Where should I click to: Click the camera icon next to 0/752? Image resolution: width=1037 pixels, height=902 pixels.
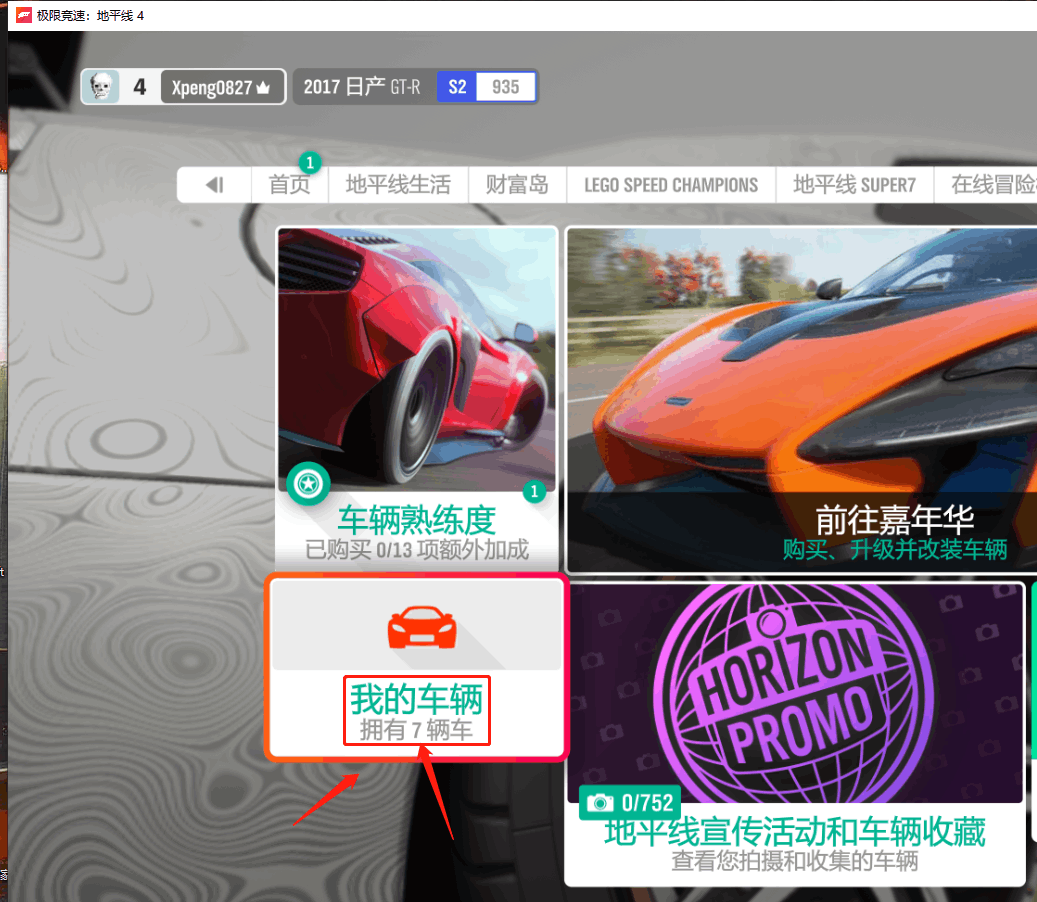click(600, 803)
